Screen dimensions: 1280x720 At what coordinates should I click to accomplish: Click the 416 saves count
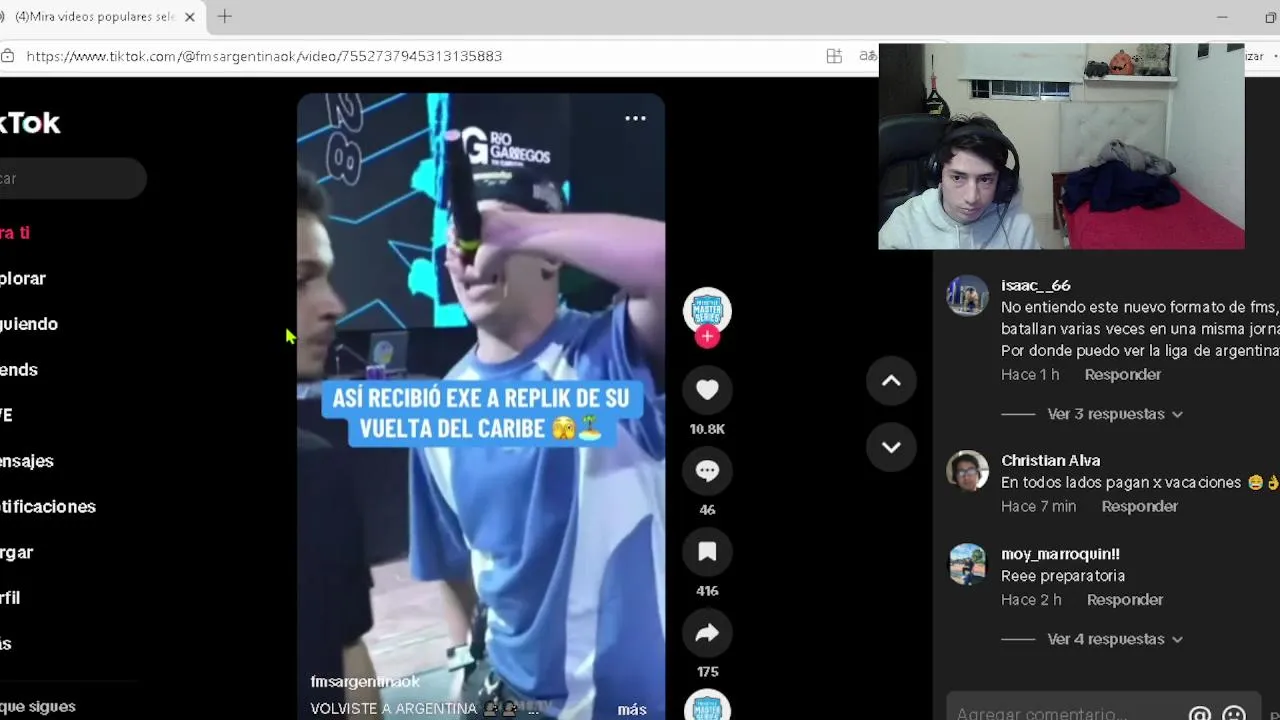click(707, 591)
